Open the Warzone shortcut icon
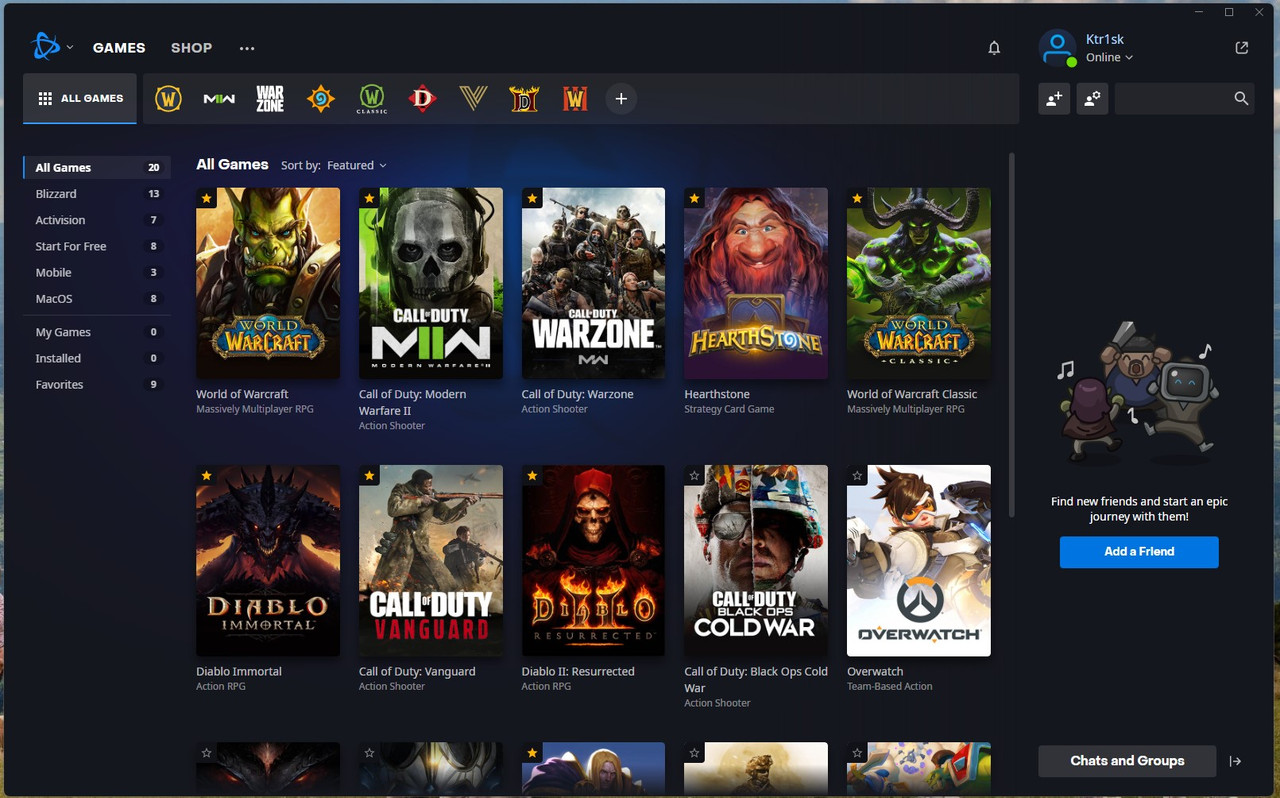Screen dimensions: 1280x798 point(270,98)
